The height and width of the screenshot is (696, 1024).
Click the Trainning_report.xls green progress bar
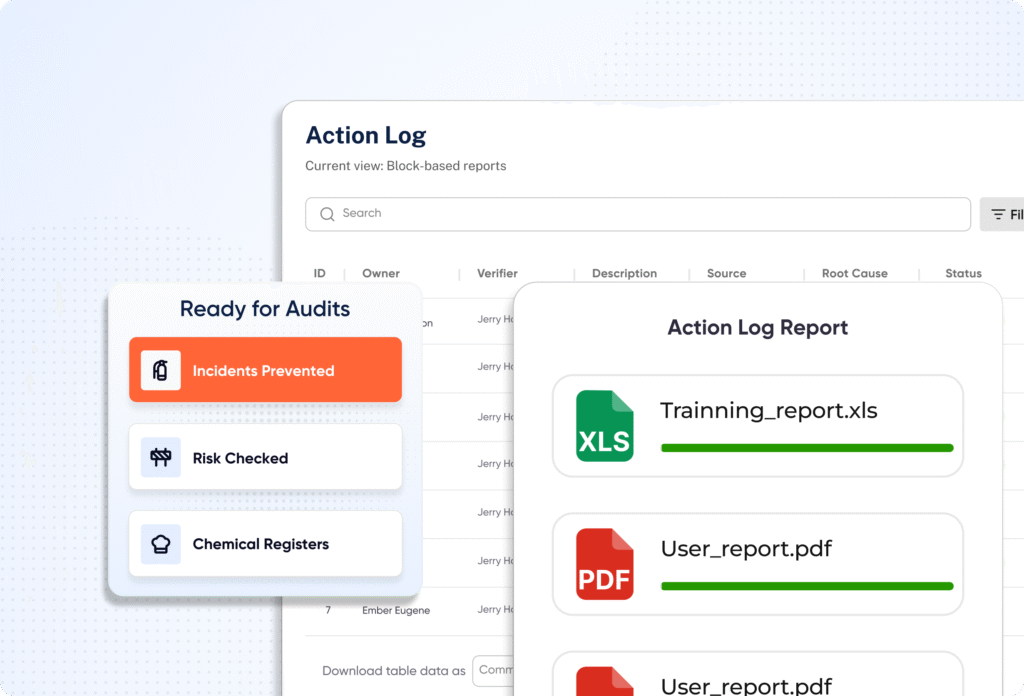click(806, 448)
